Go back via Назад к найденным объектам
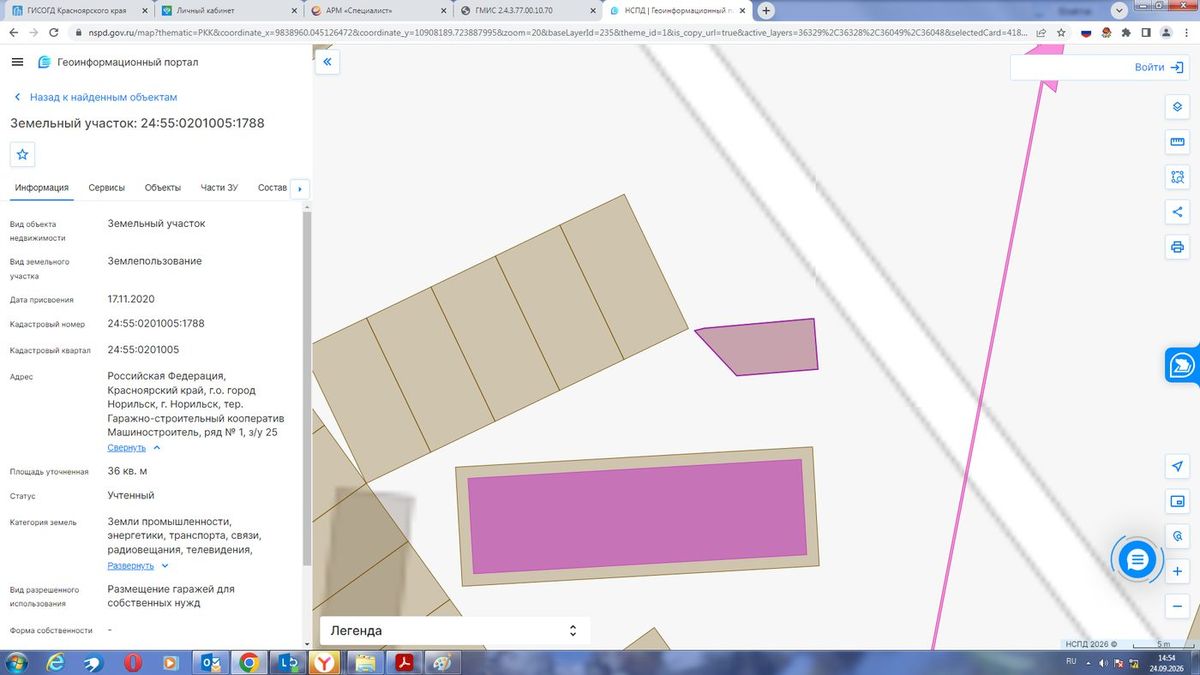1200x675 pixels. click(96, 97)
